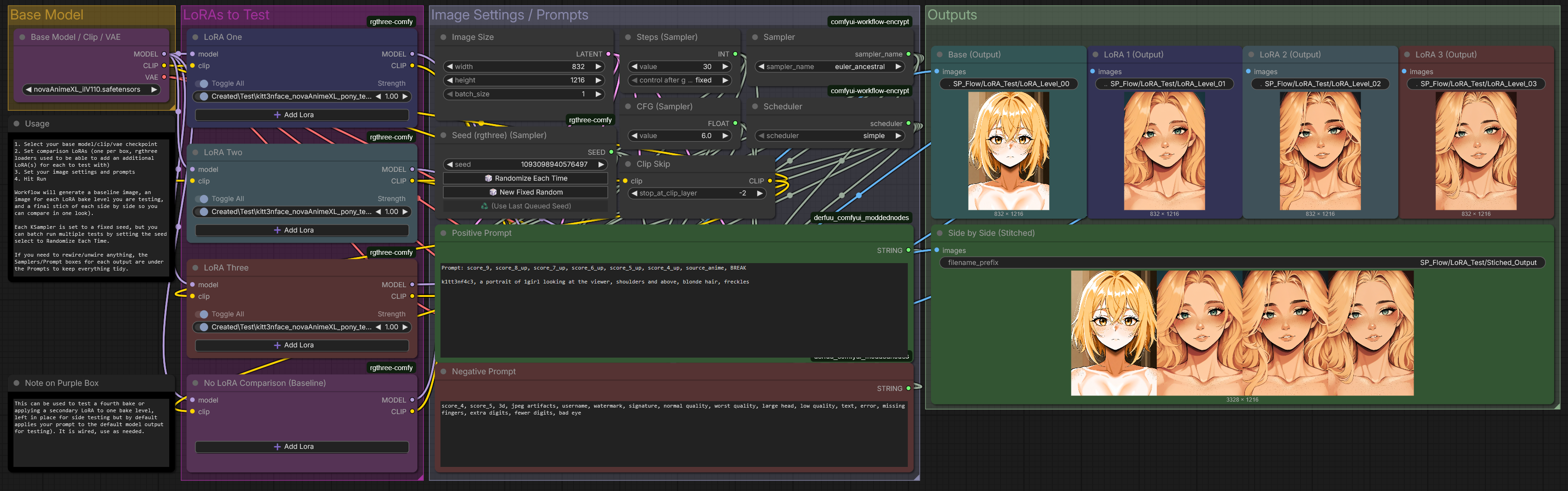Viewport: 1568px width, 491px height.
Task: Collapse the Sampler node dot
Action: [x=755, y=37]
